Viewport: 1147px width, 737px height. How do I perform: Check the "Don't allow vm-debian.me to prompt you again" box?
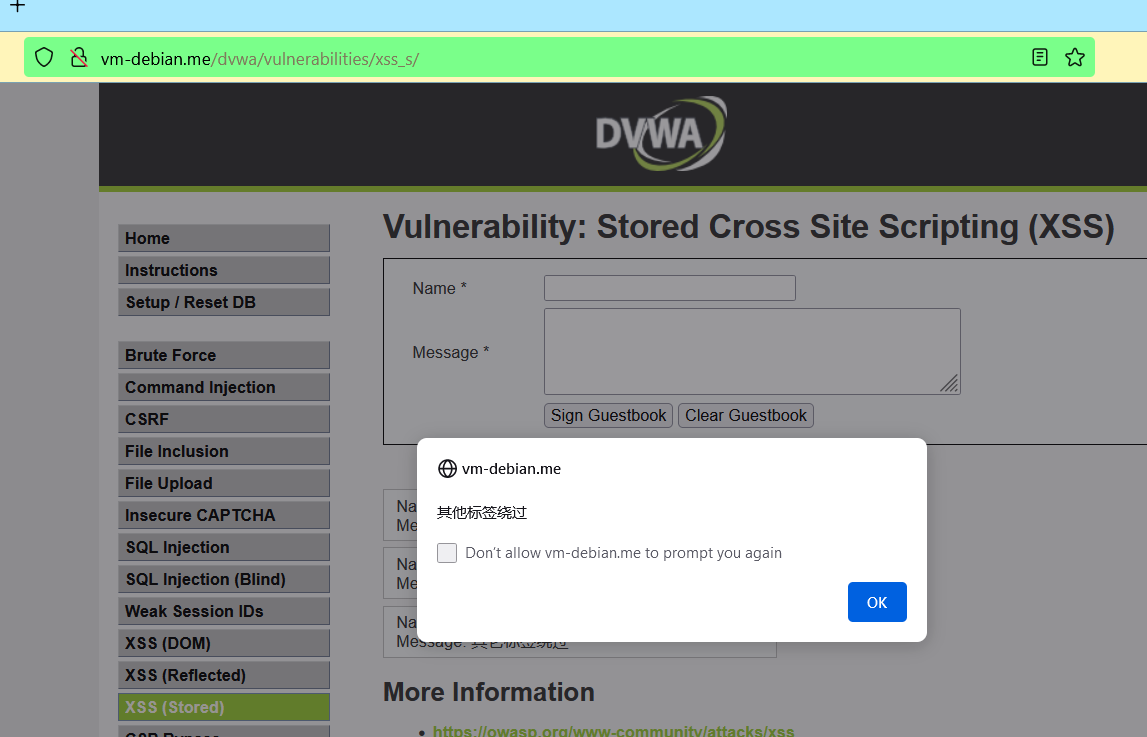[x=447, y=553]
